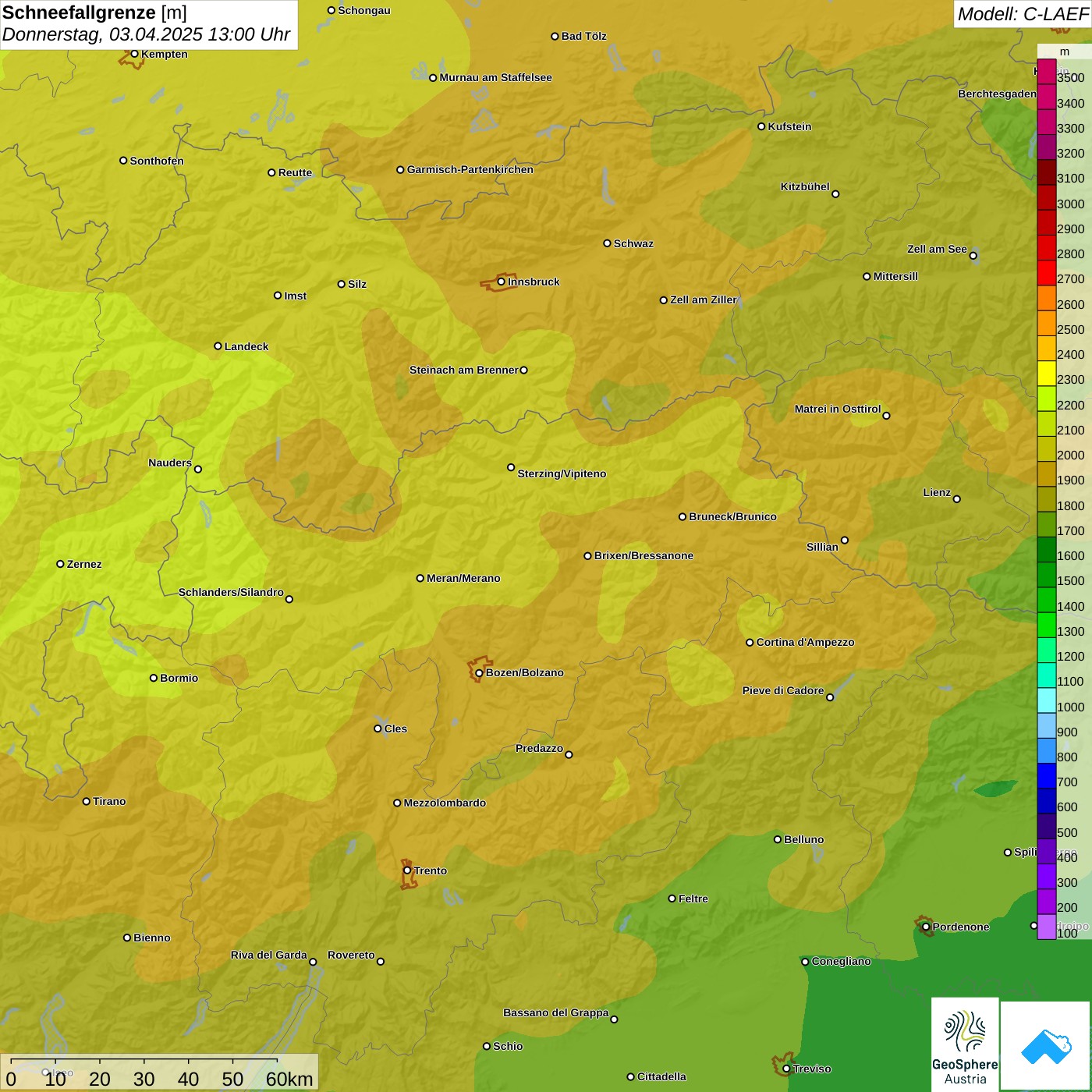The width and height of the screenshot is (1092, 1092).
Task: Select the 'Cittadella' label
Action: (x=661, y=1076)
